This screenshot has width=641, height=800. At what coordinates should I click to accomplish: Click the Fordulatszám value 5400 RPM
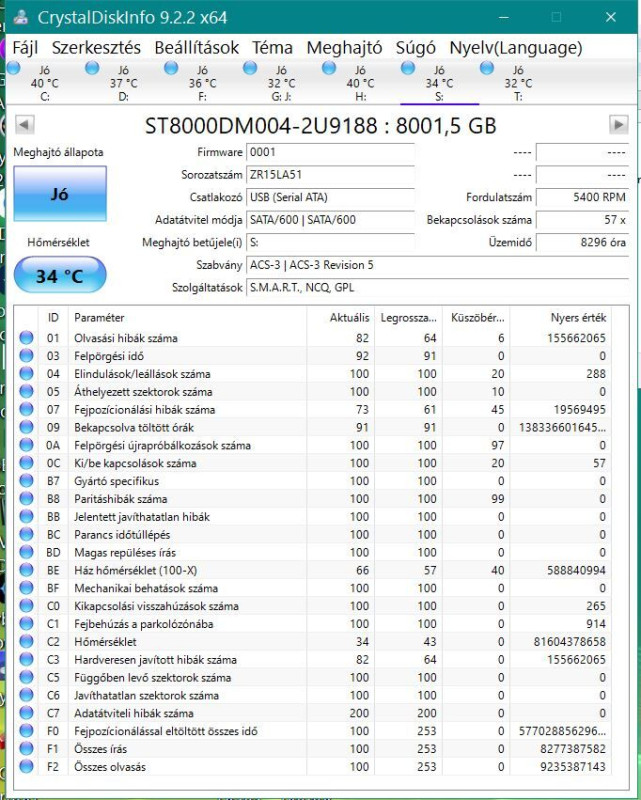click(582, 197)
